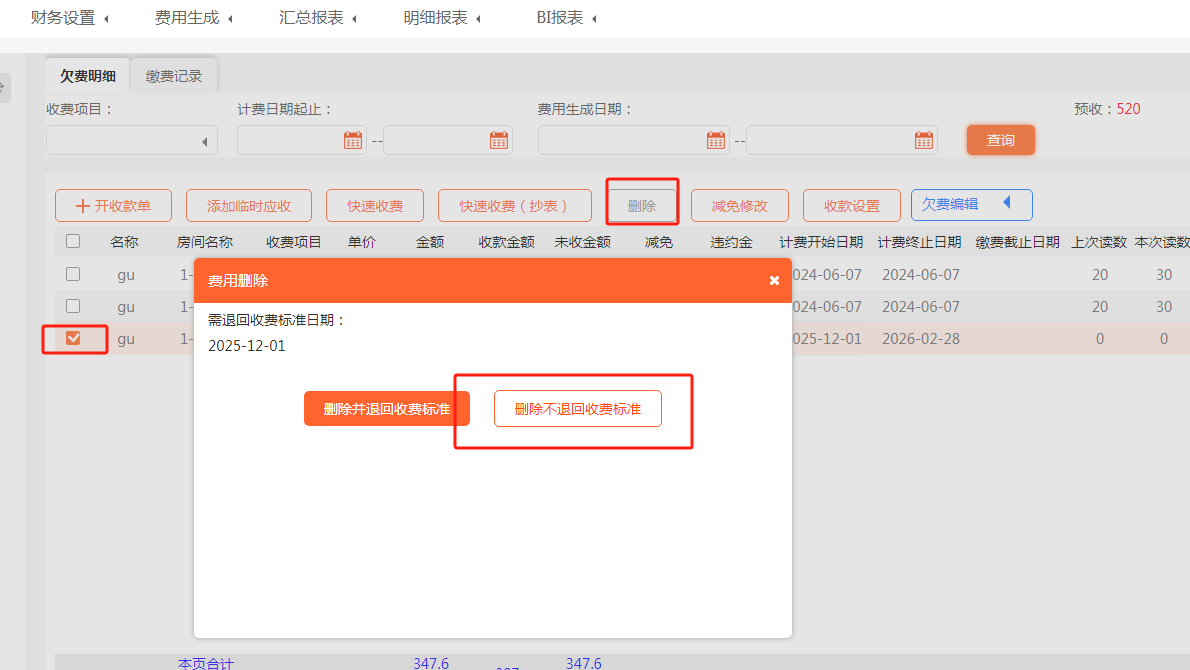Click the plus icon on 开收款单
1190x670 pixels.
tap(82, 206)
